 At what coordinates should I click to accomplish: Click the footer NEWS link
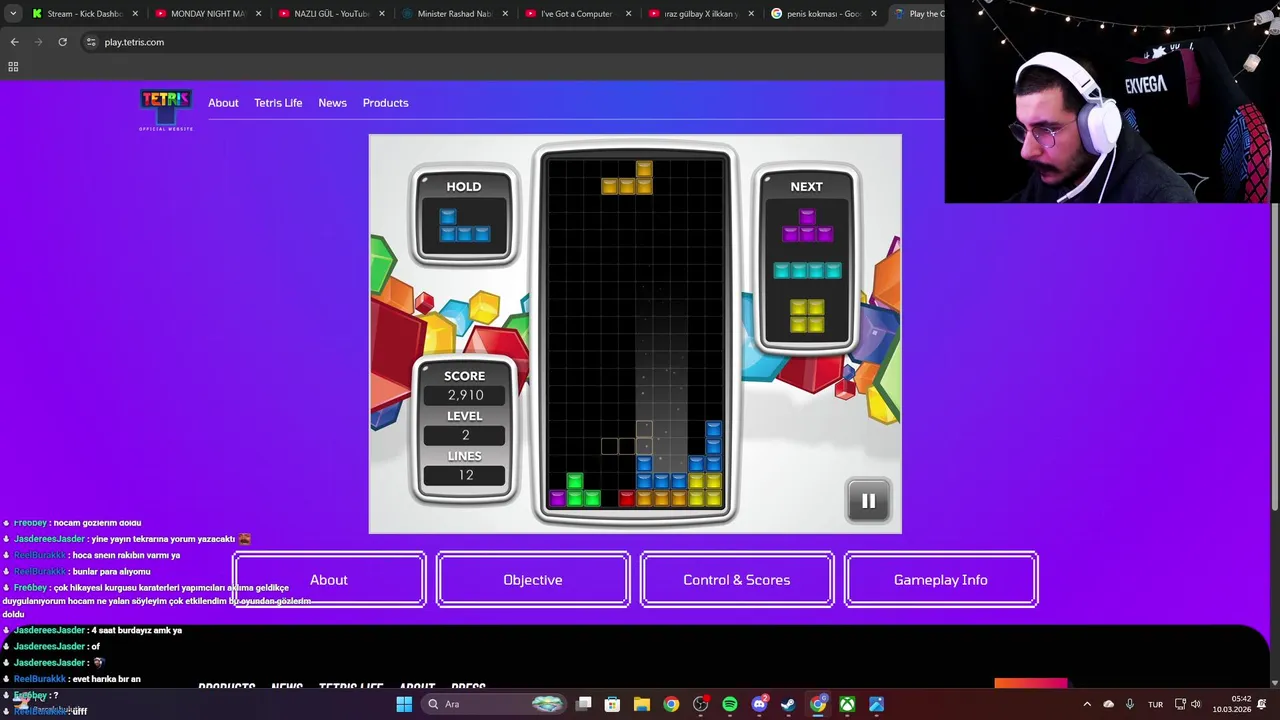click(x=287, y=687)
